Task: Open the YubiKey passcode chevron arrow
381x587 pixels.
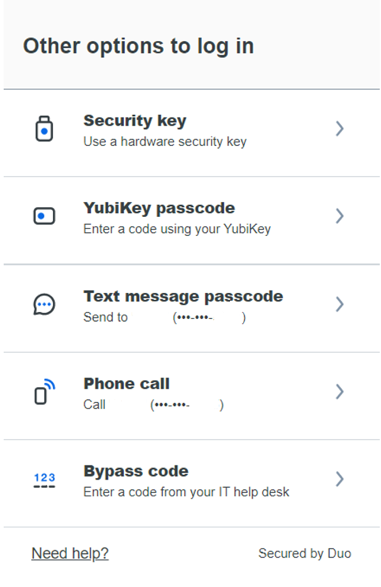Action: [339, 216]
